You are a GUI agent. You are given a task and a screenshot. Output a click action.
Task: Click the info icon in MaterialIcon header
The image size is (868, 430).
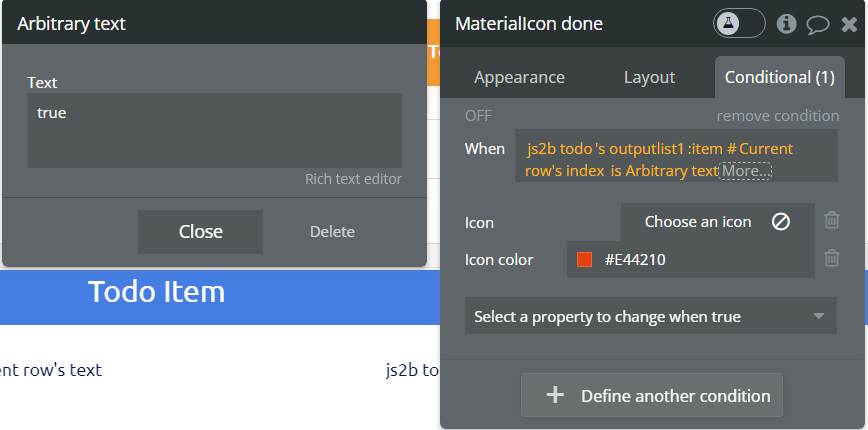point(786,24)
